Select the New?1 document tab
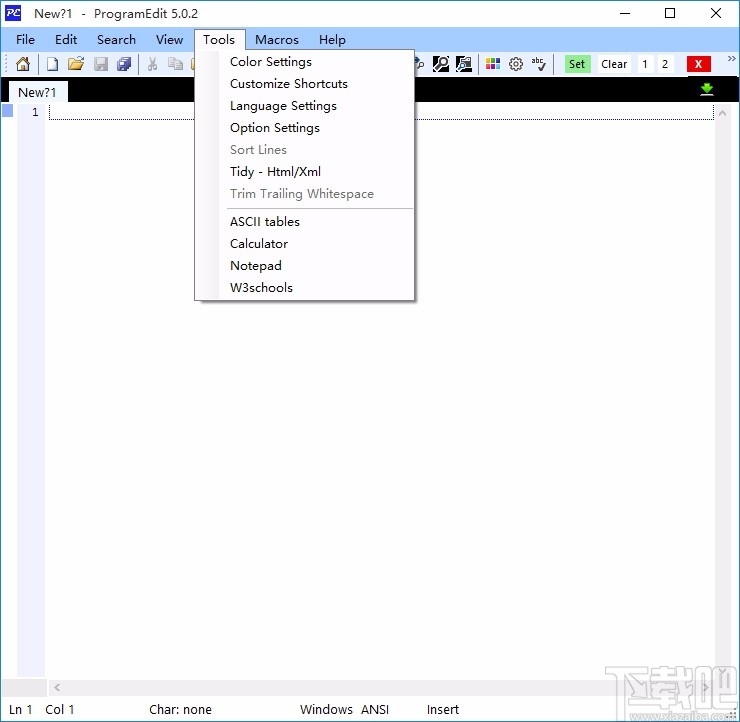This screenshot has width=740, height=722. (x=38, y=92)
